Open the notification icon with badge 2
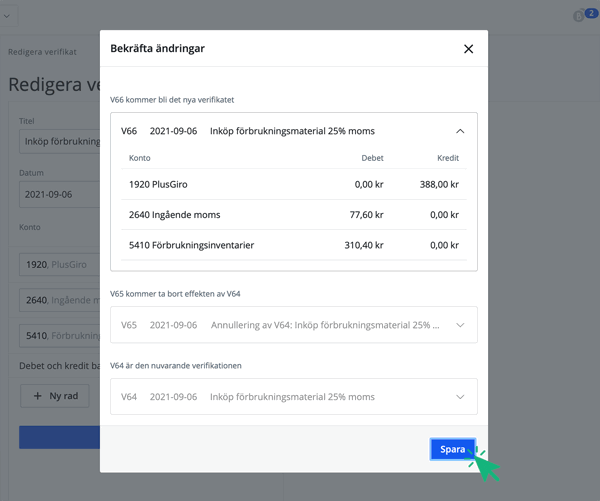This screenshot has width=600, height=501. (582, 15)
